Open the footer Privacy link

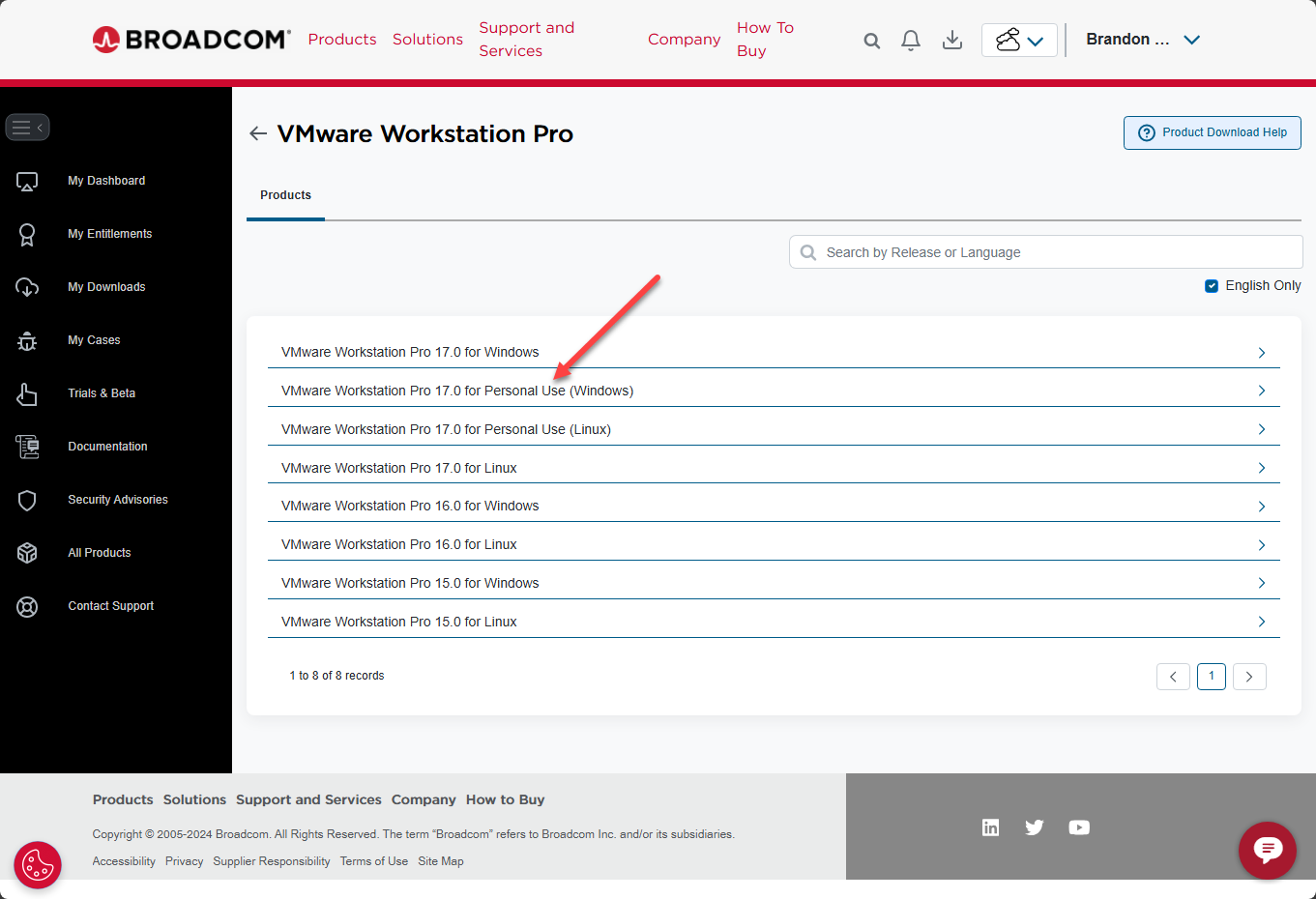pyautogui.click(x=184, y=861)
